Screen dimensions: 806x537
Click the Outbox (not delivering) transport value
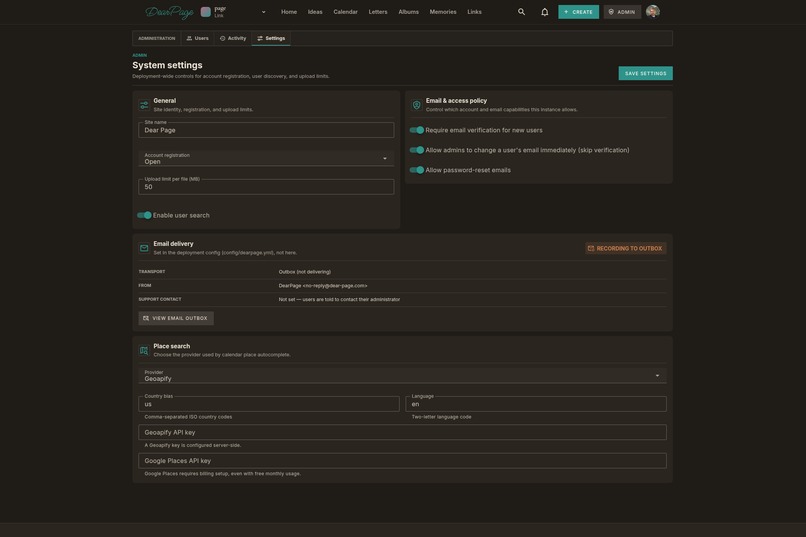[305, 271]
